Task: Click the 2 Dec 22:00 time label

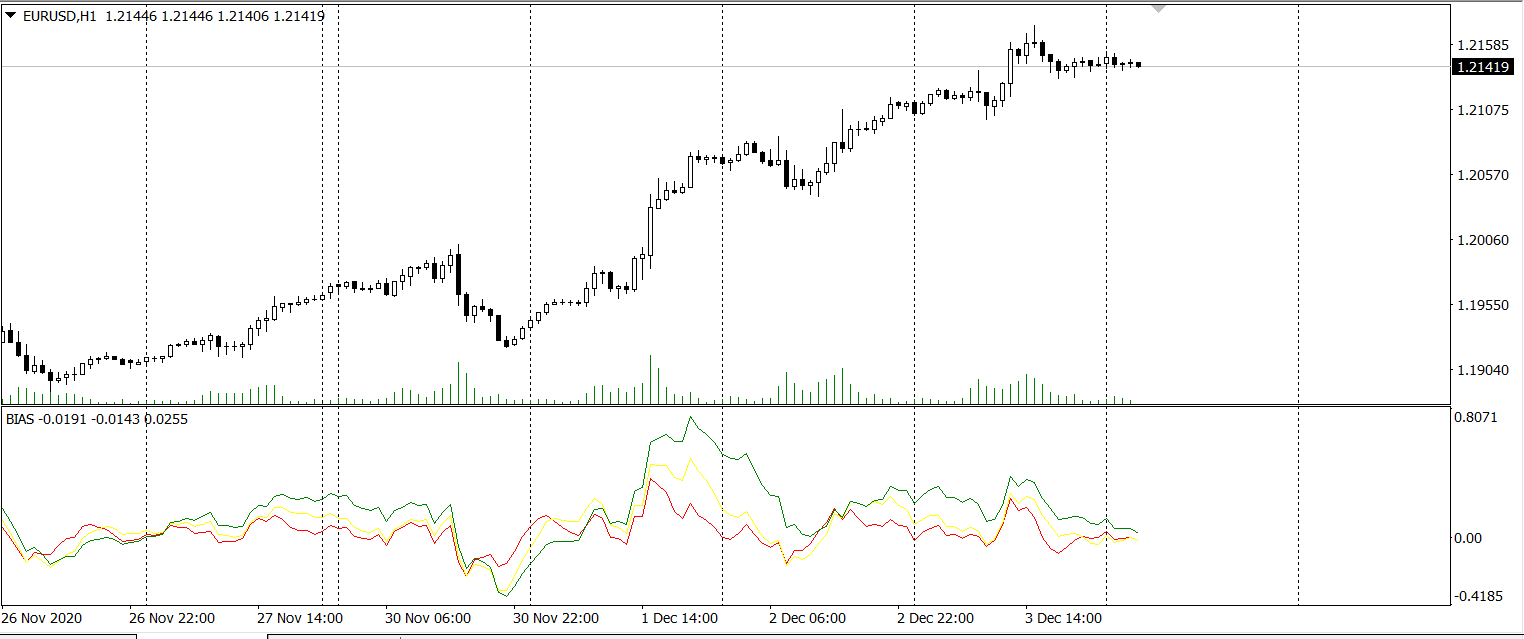Action: 935,616
